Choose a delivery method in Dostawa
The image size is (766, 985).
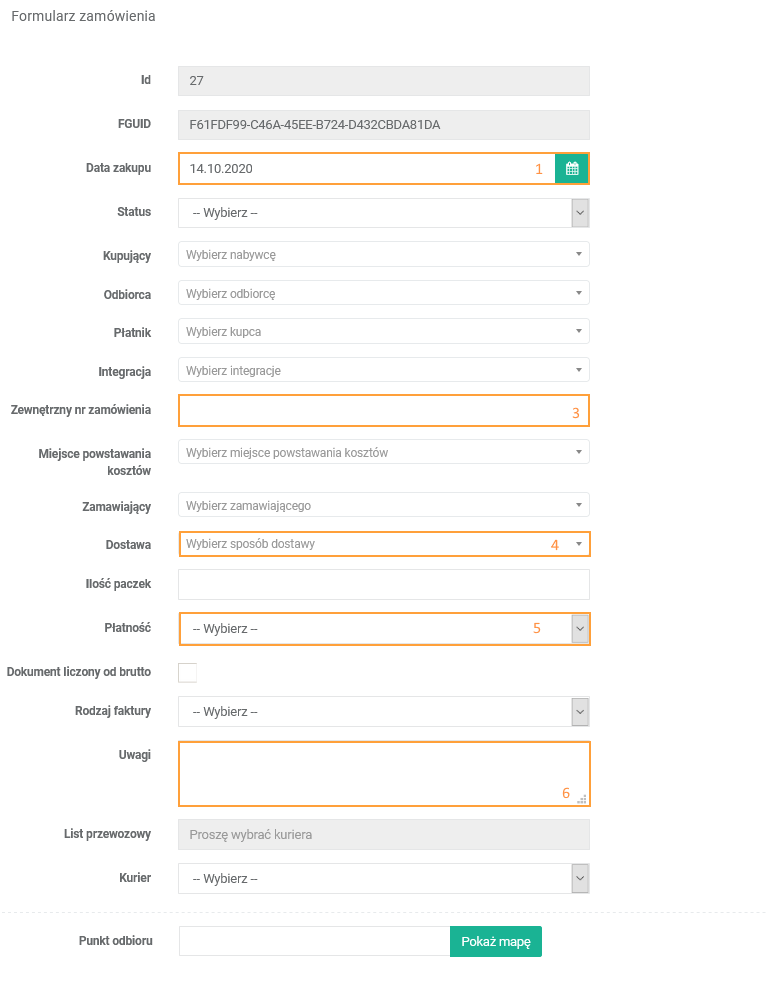[x=383, y=544]
